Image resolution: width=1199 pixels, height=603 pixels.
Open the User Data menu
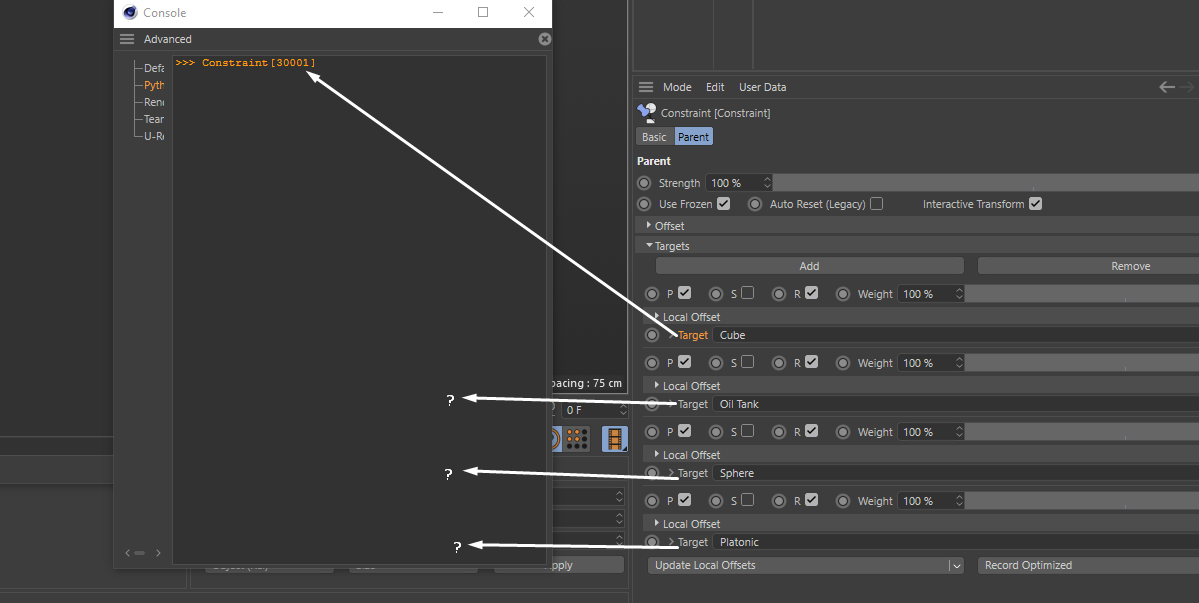point(762,87)
